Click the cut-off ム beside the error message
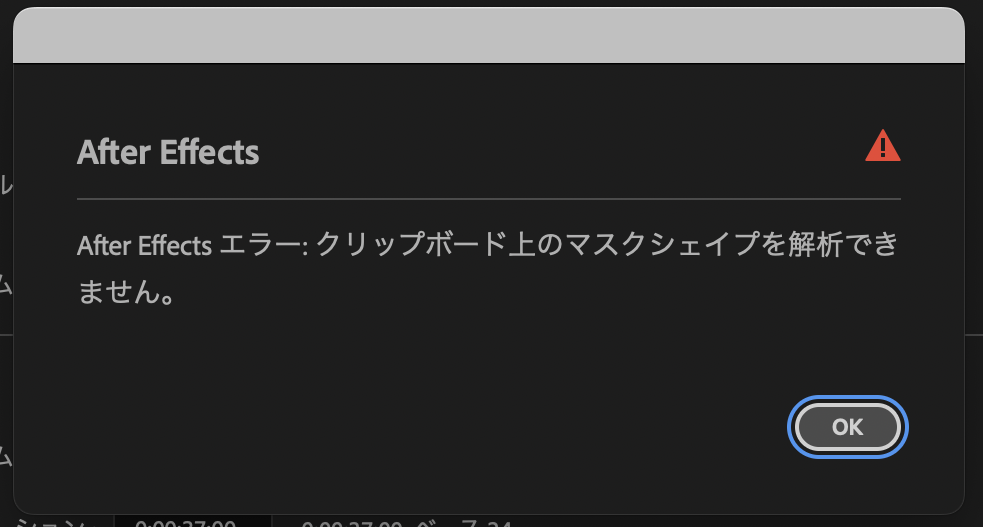This screenshot has height=527, width=983. click(x=6, y=285)
